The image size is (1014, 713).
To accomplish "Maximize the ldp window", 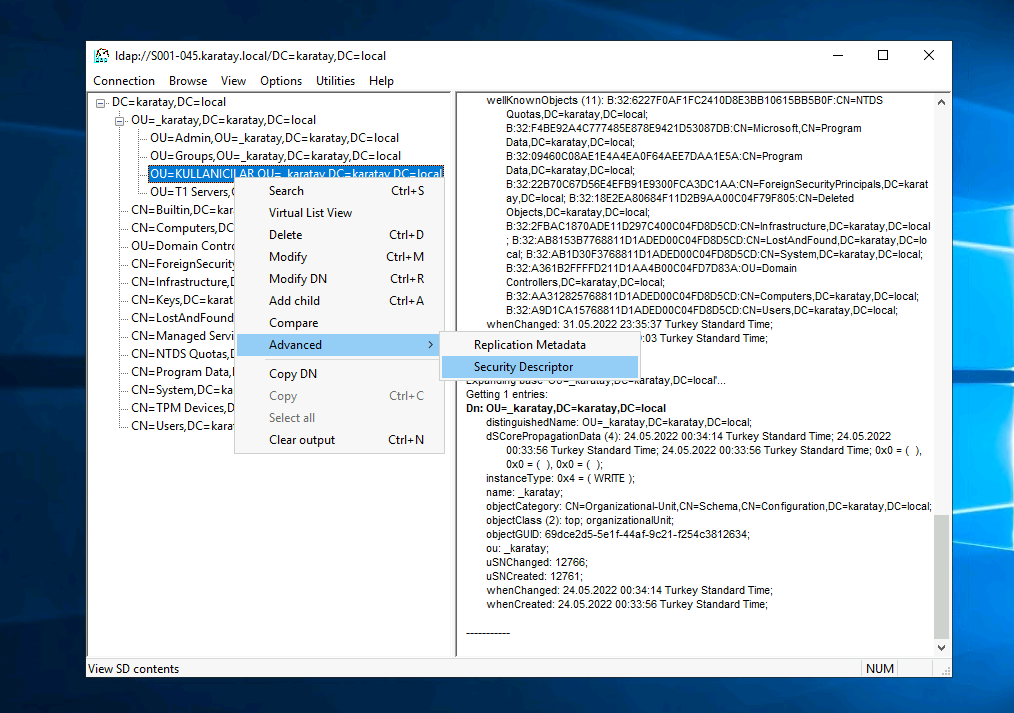I will [883, 56].
